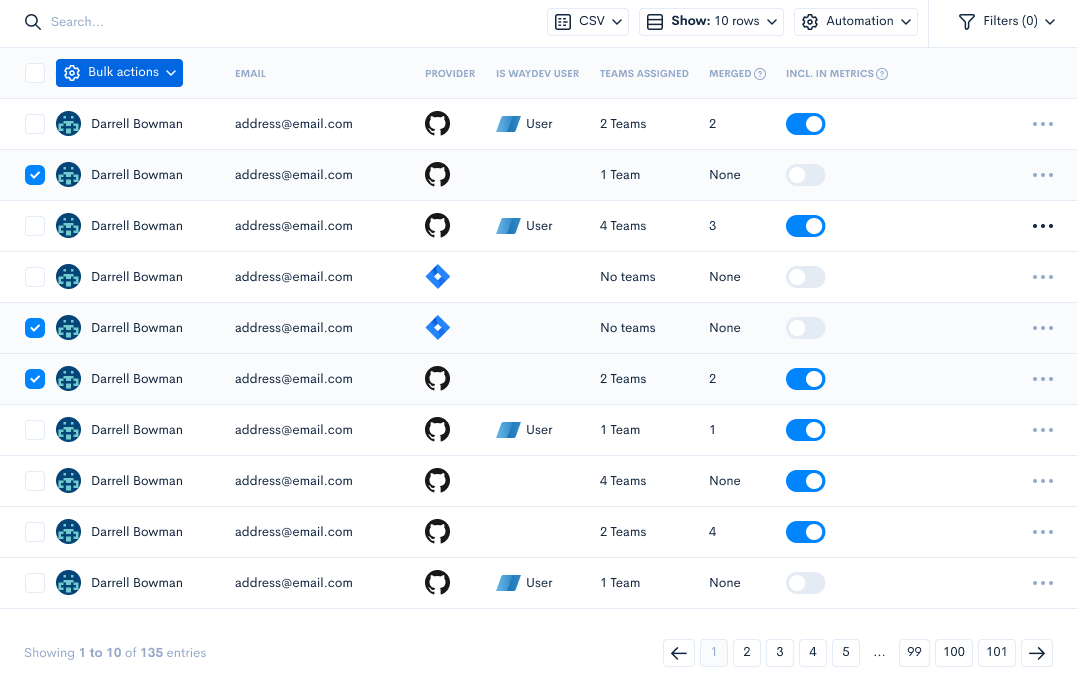This screenshot has height=691, width=1077.
Task: Open the three-dot menu for the row with merged value 3
Action: tap(1043, 226)
